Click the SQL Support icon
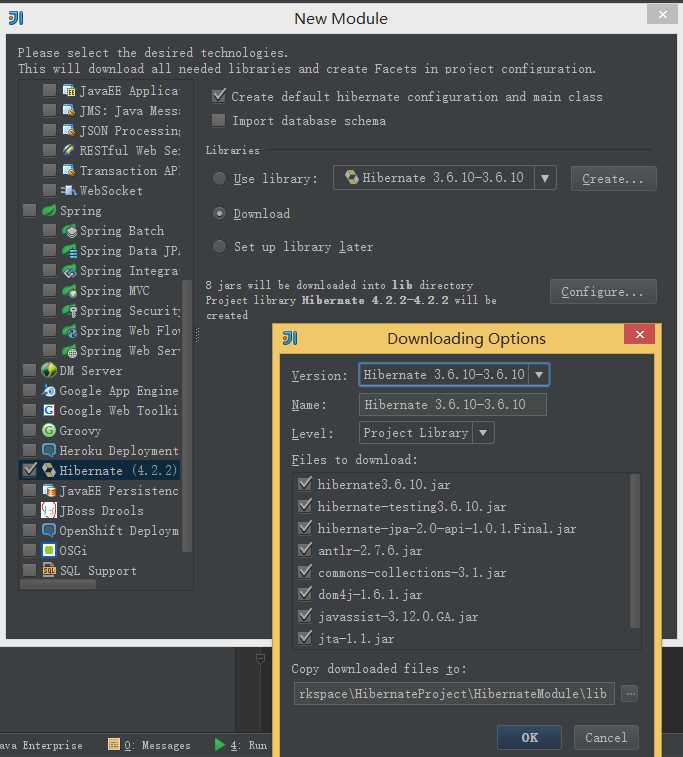Screen dimensions: 683x757 coord(49,570)
